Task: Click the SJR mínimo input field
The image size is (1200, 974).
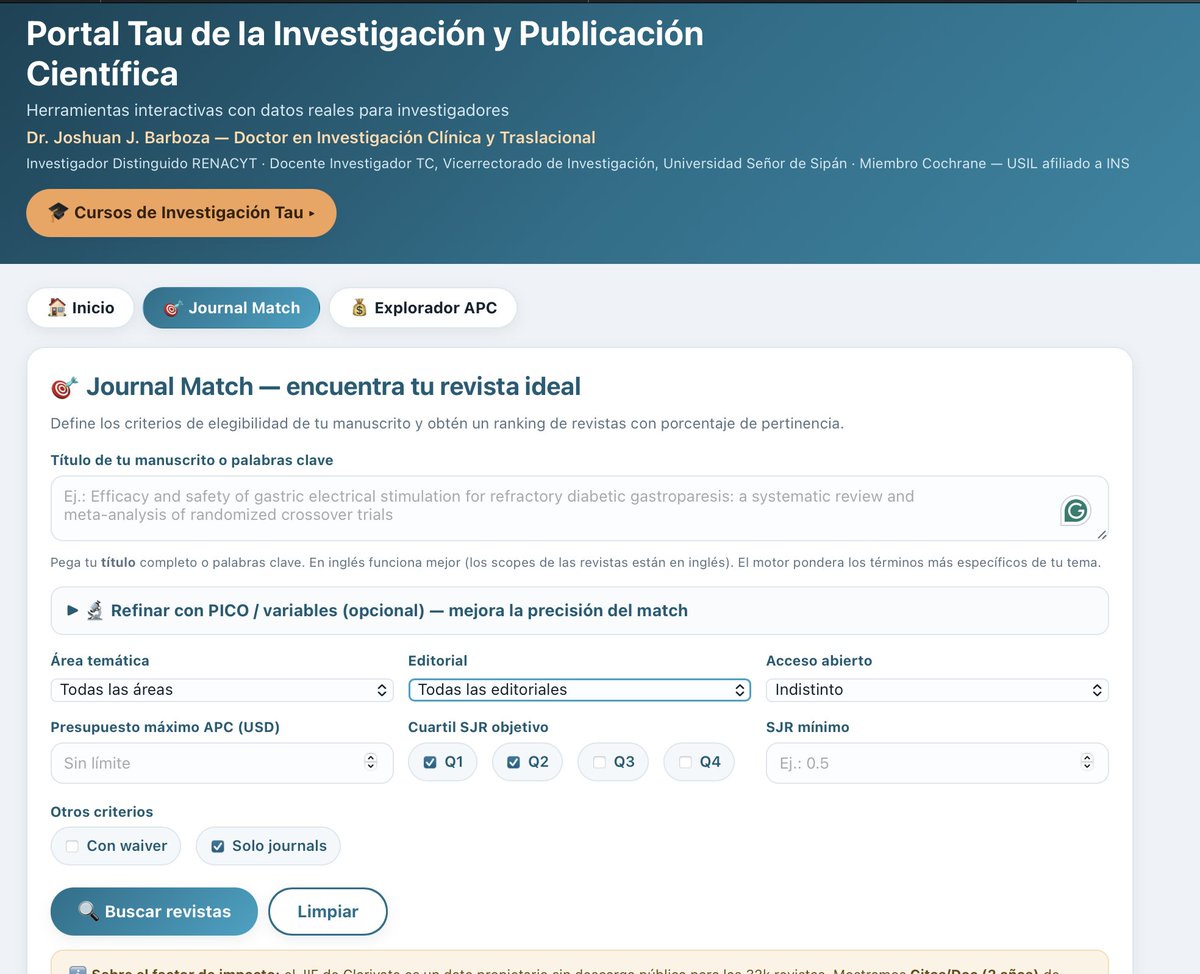Action: 937,763
